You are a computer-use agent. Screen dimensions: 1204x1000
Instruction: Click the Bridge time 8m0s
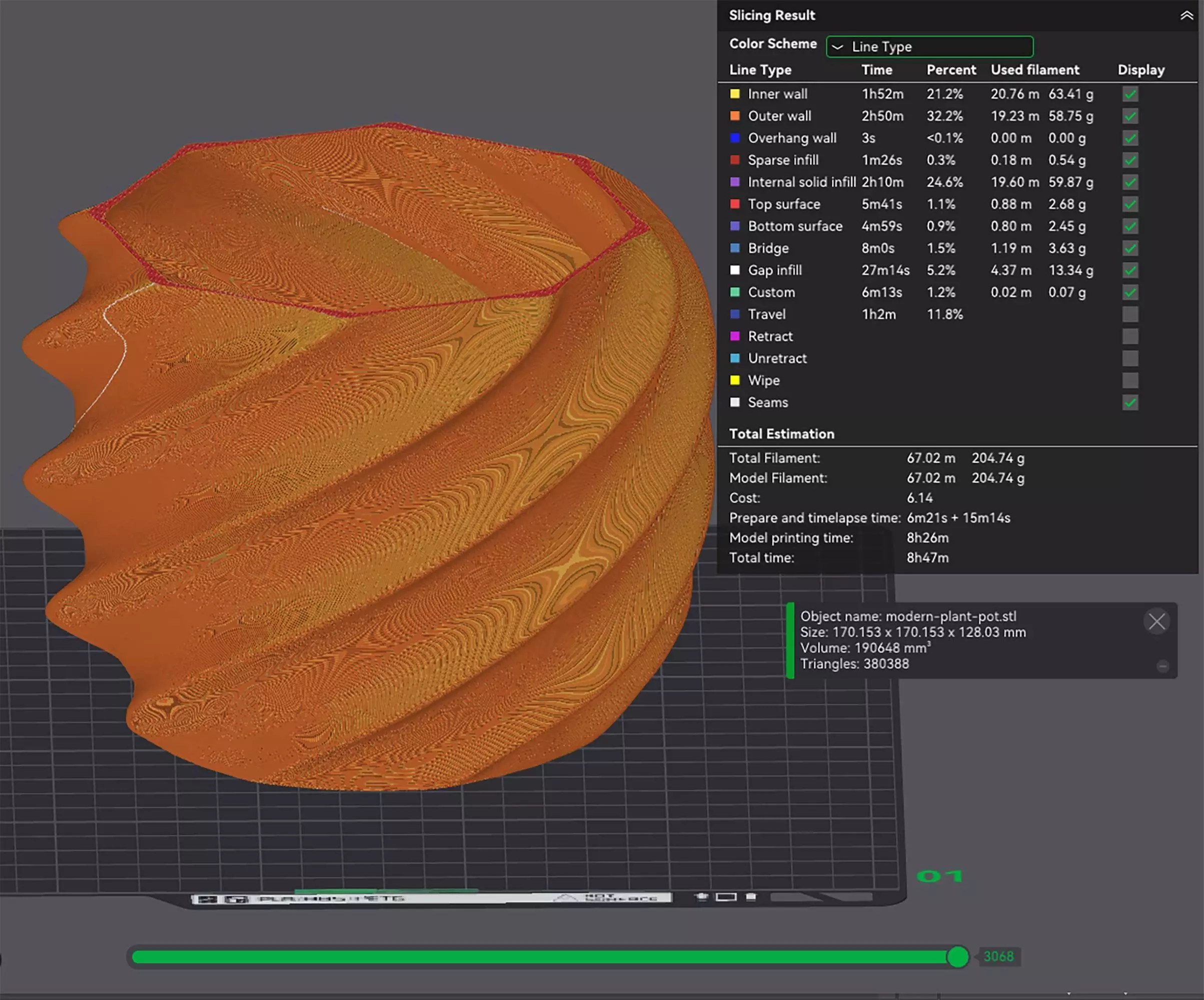pos(878,248)
